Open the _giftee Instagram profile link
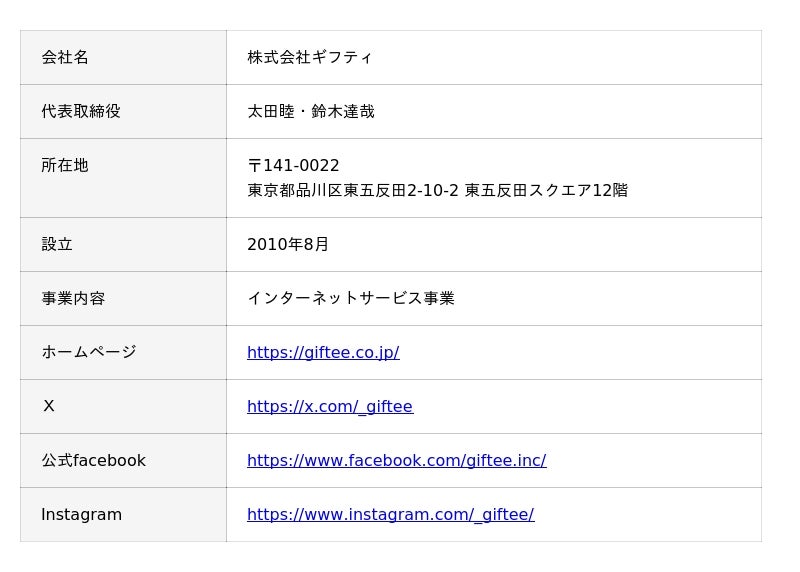Image resolution: width=800 pixels, height=572 pixels. click(x=390, y=514)
